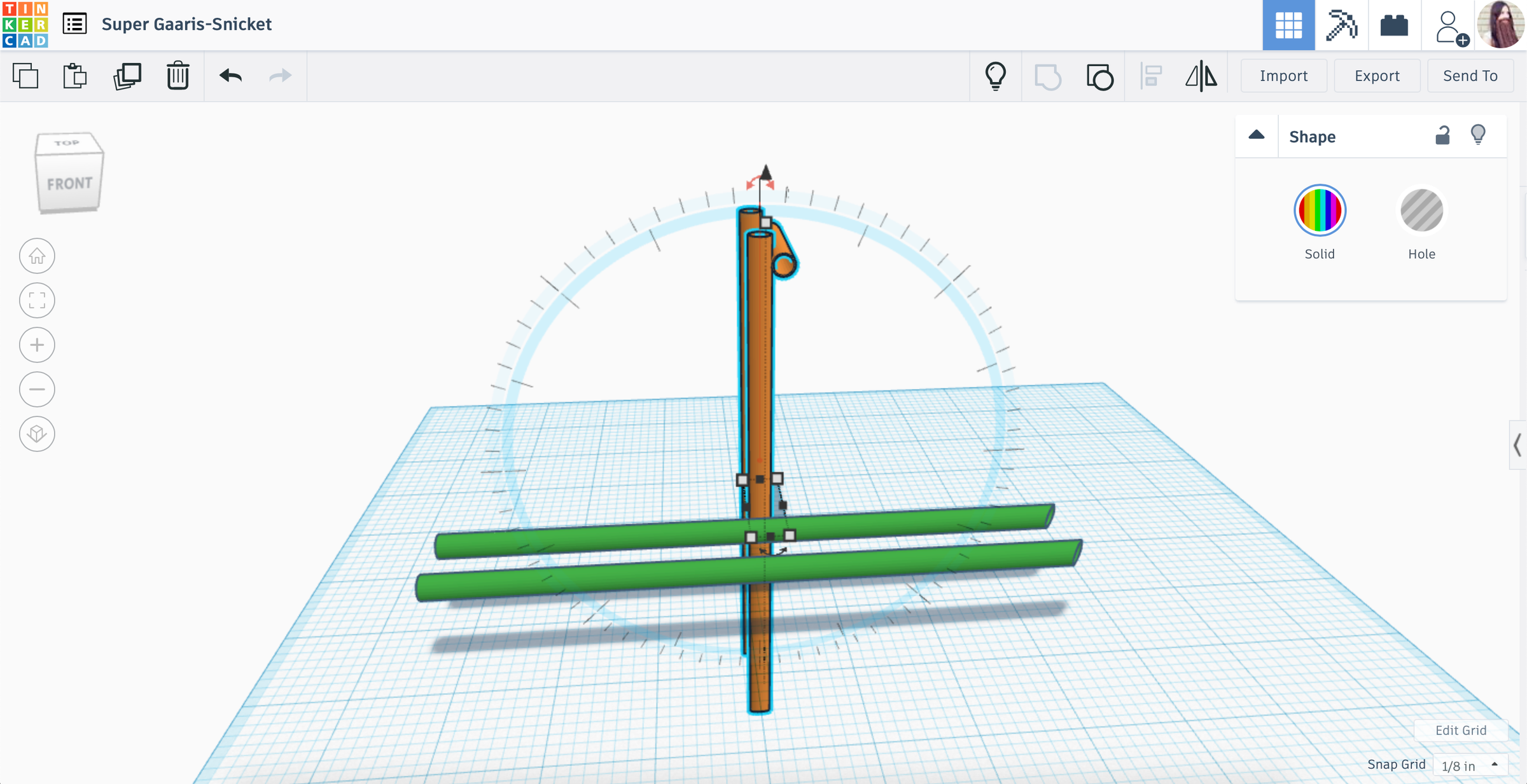Collapse the Shape panel
This screenshot has width=1527, height=784.
pyautogui.click(x=1257, y=135)
